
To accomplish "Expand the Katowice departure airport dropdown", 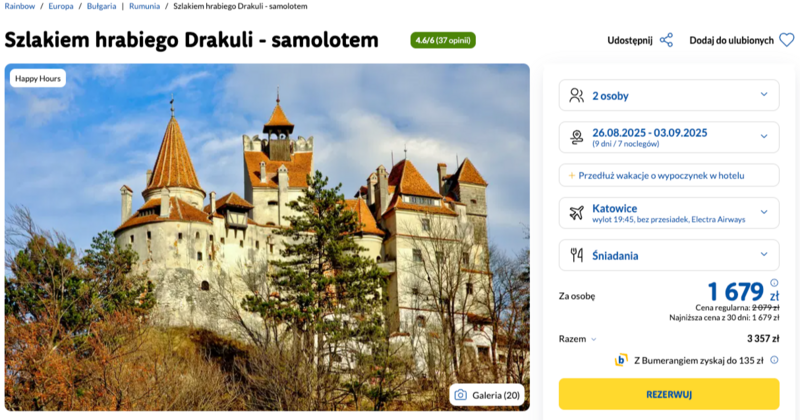I will 669,213.
